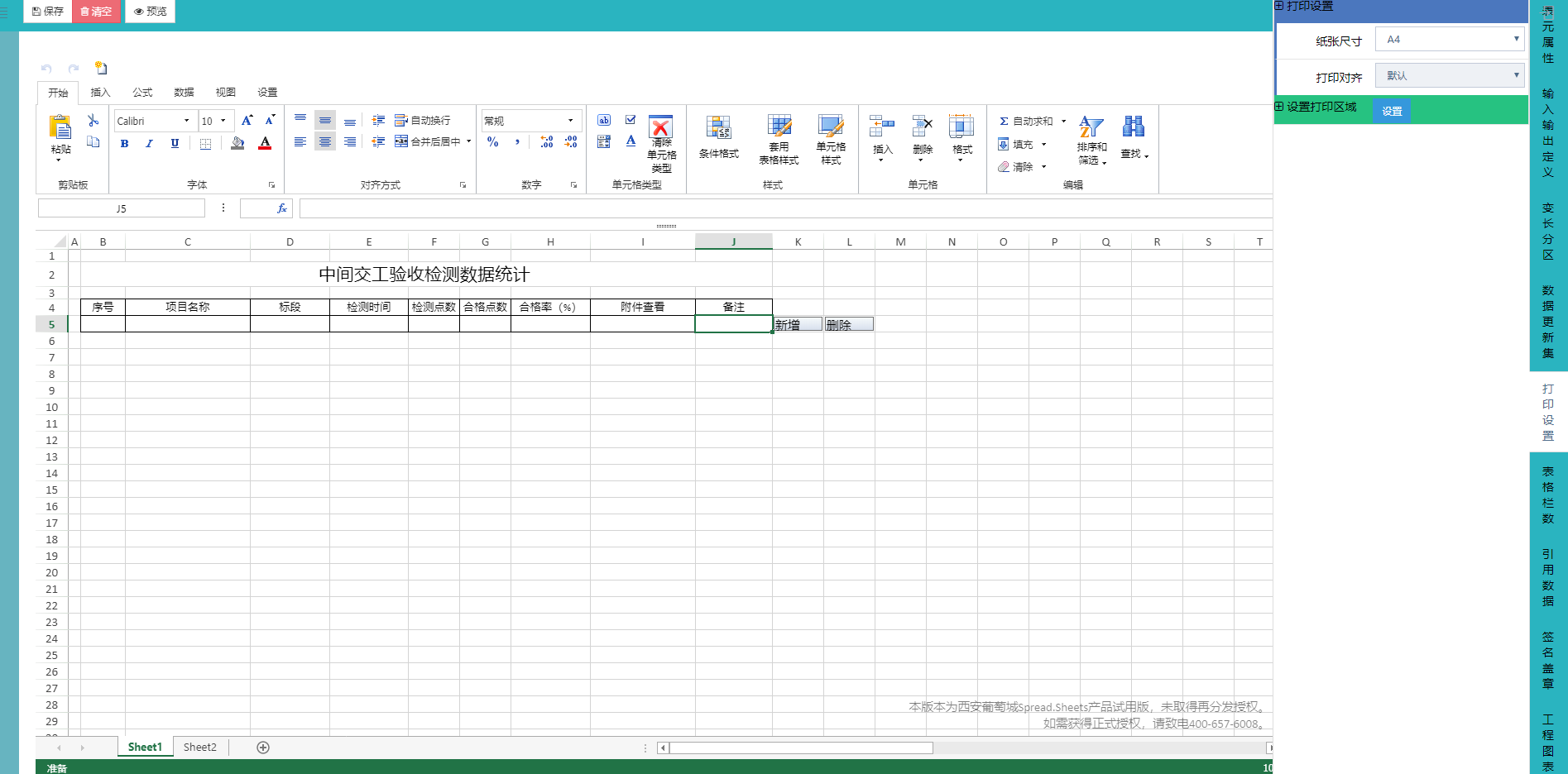Toggle underline formatting

tap(175, 143)
